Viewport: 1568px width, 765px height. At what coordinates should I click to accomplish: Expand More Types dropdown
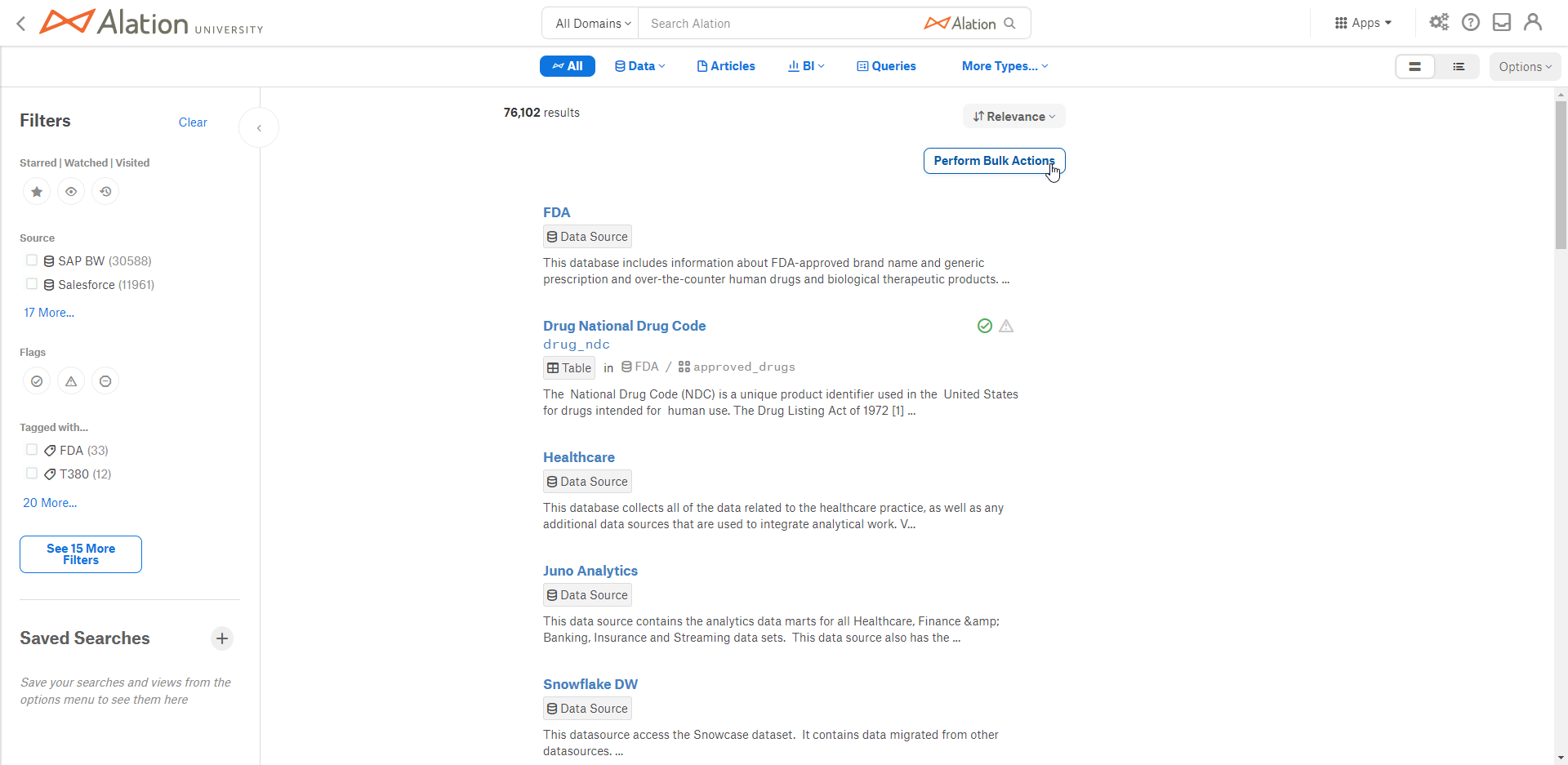[x=1004, y=66]
